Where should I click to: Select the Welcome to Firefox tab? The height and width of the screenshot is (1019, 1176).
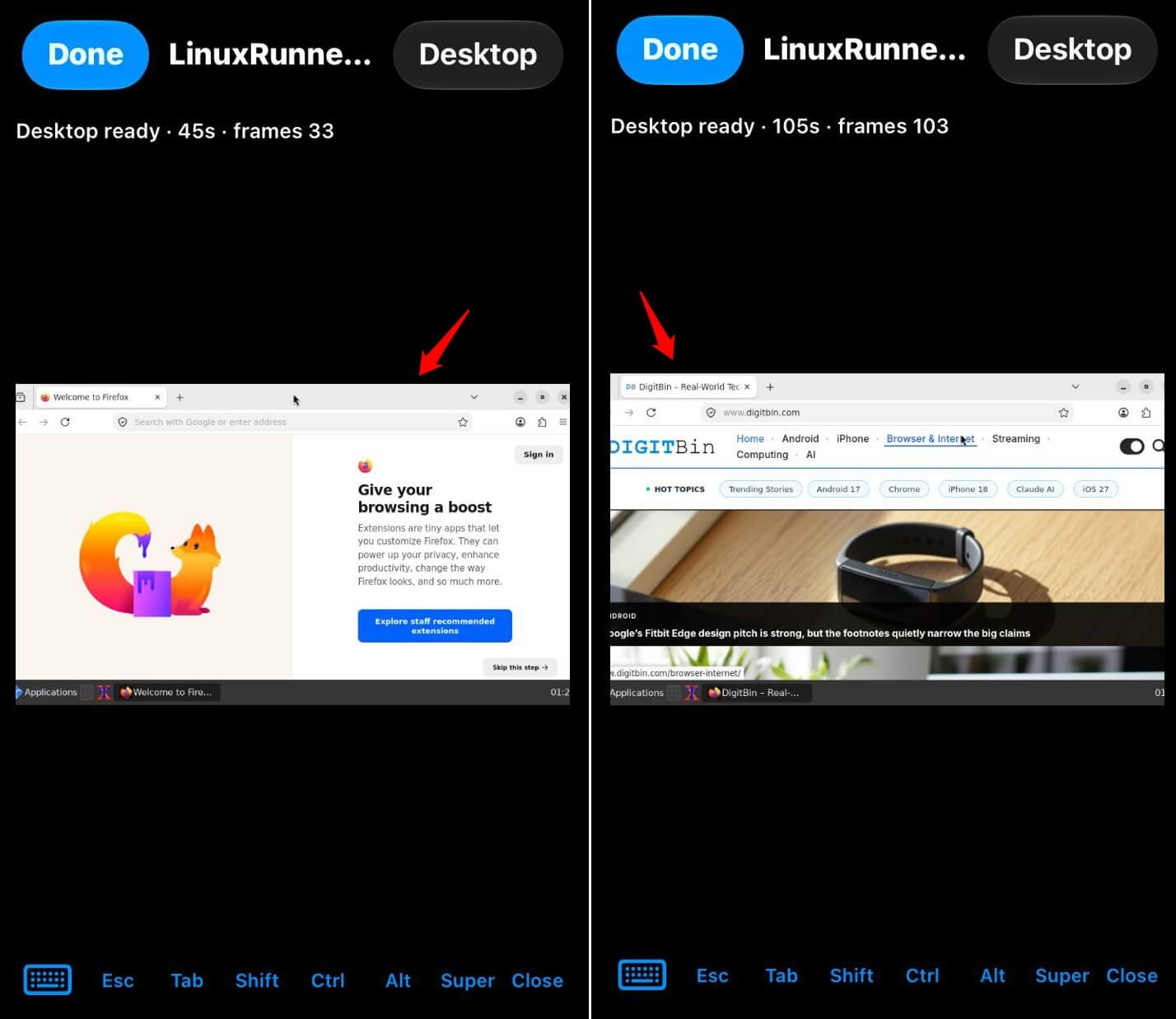tap(102, 397)
